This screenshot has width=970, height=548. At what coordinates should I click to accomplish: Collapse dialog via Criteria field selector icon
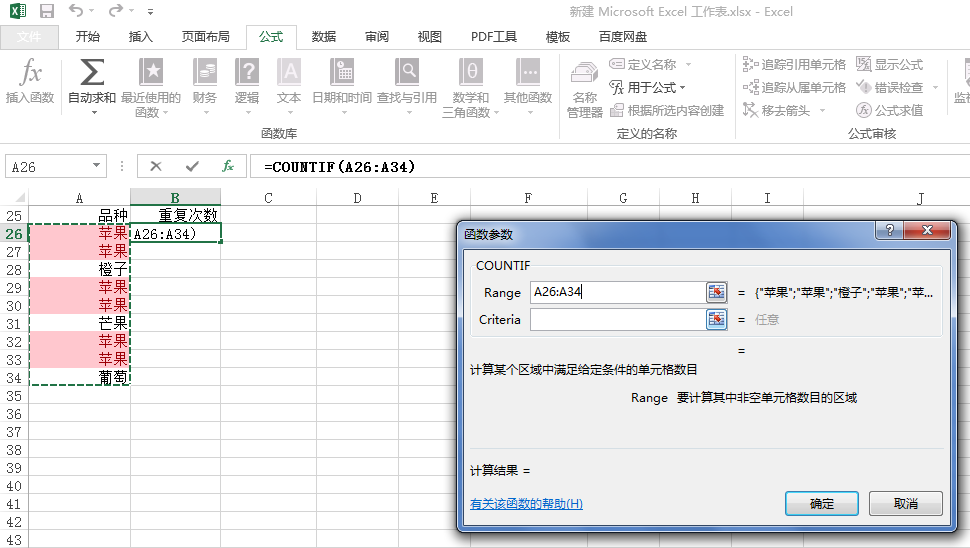click(716, 319)
